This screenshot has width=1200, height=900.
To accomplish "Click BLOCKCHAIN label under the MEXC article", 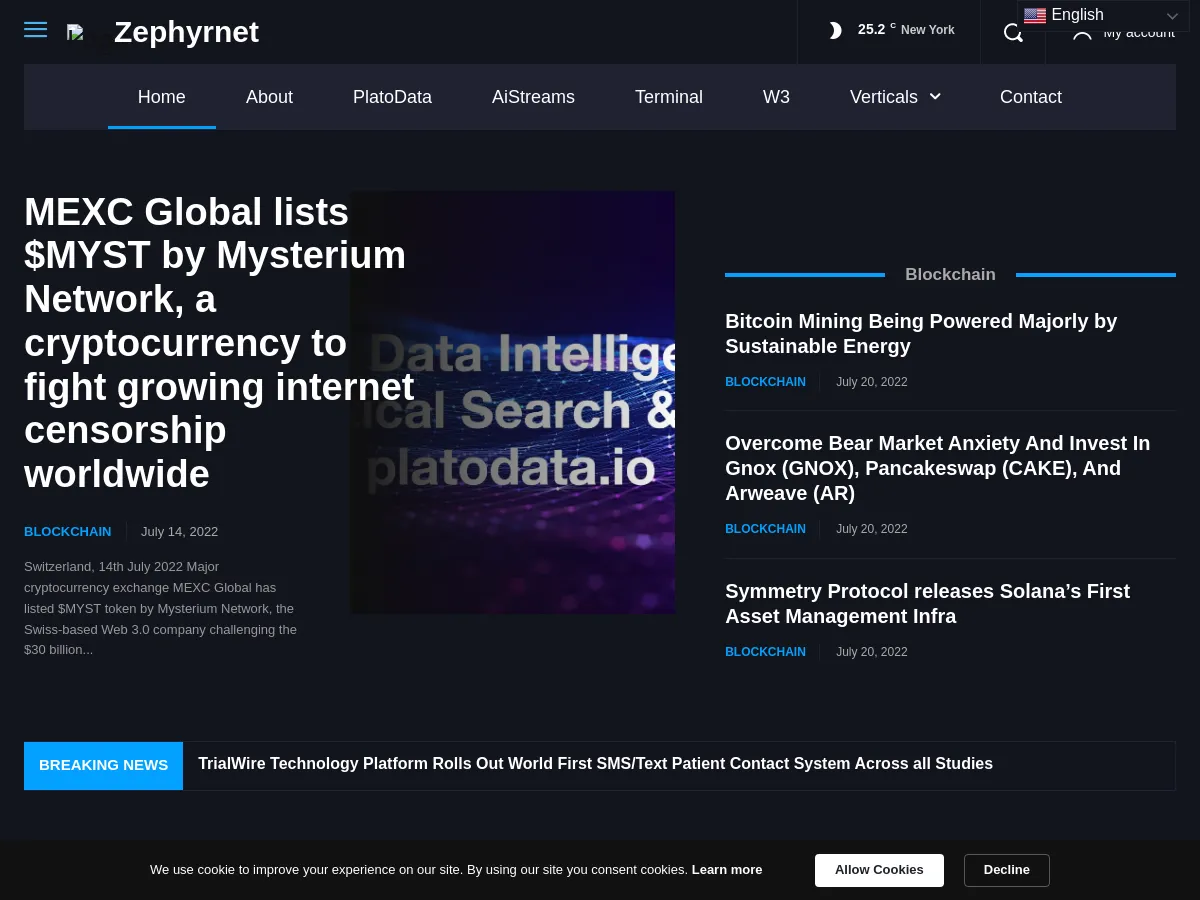I will point(67,531).
